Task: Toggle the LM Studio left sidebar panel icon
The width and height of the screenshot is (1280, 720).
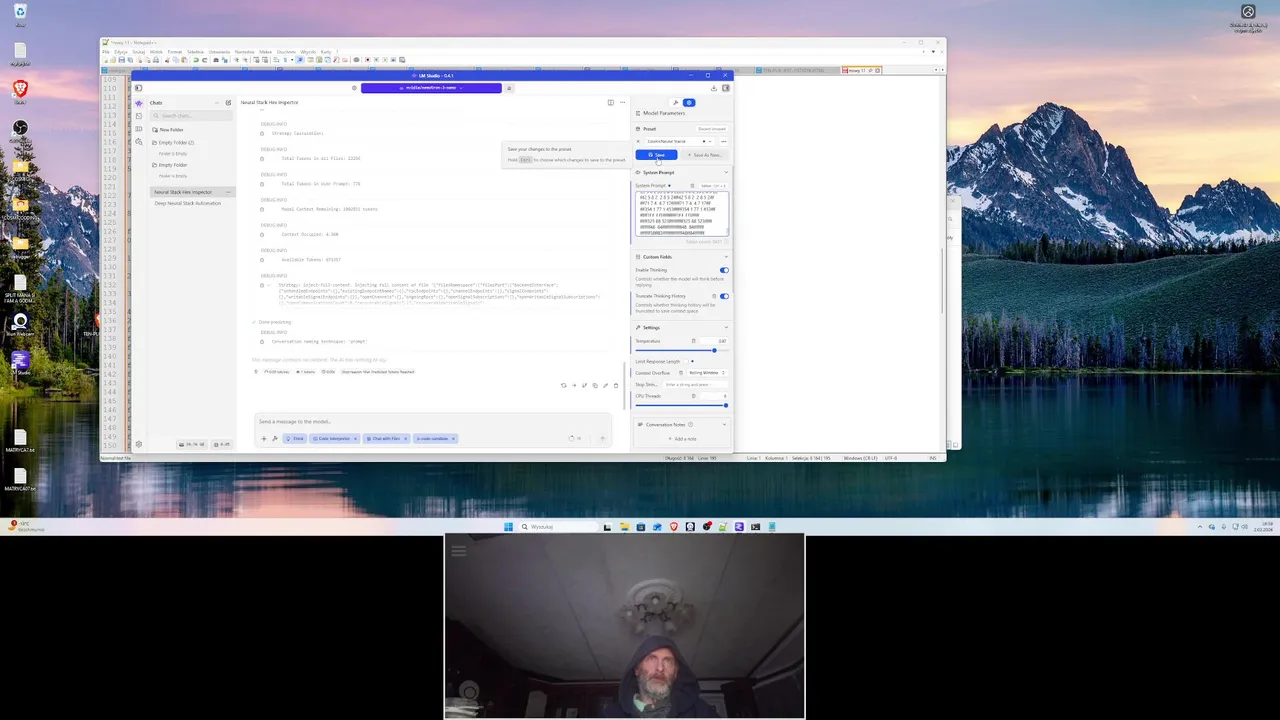Action: (x=138, y=88)
